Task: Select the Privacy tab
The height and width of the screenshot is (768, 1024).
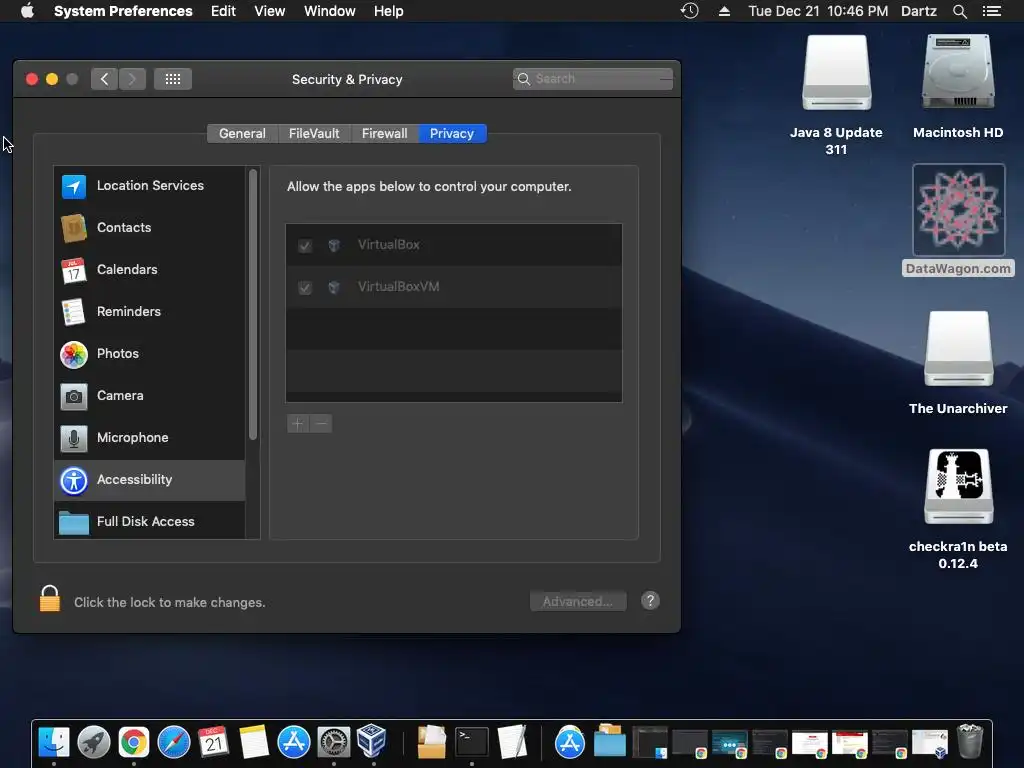Action: (452, 133)
